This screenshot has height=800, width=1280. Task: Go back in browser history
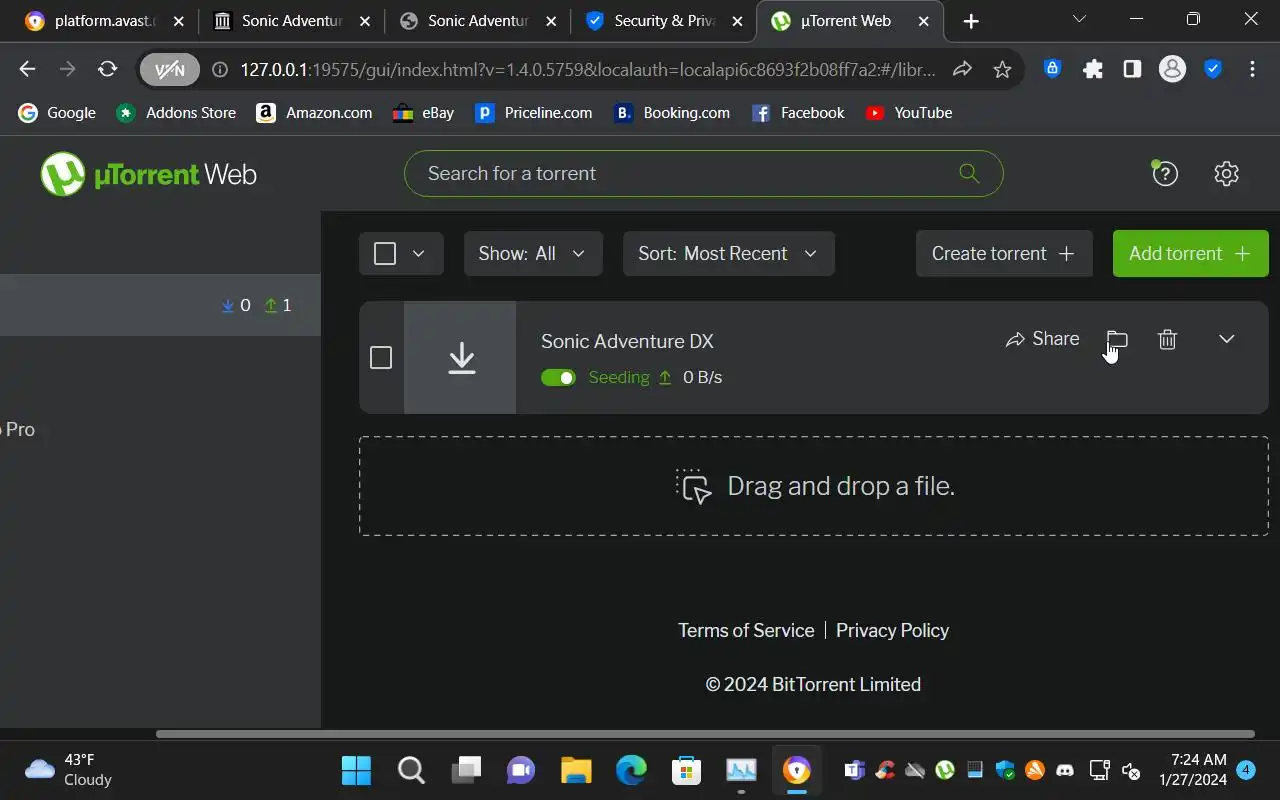(27, 69)
